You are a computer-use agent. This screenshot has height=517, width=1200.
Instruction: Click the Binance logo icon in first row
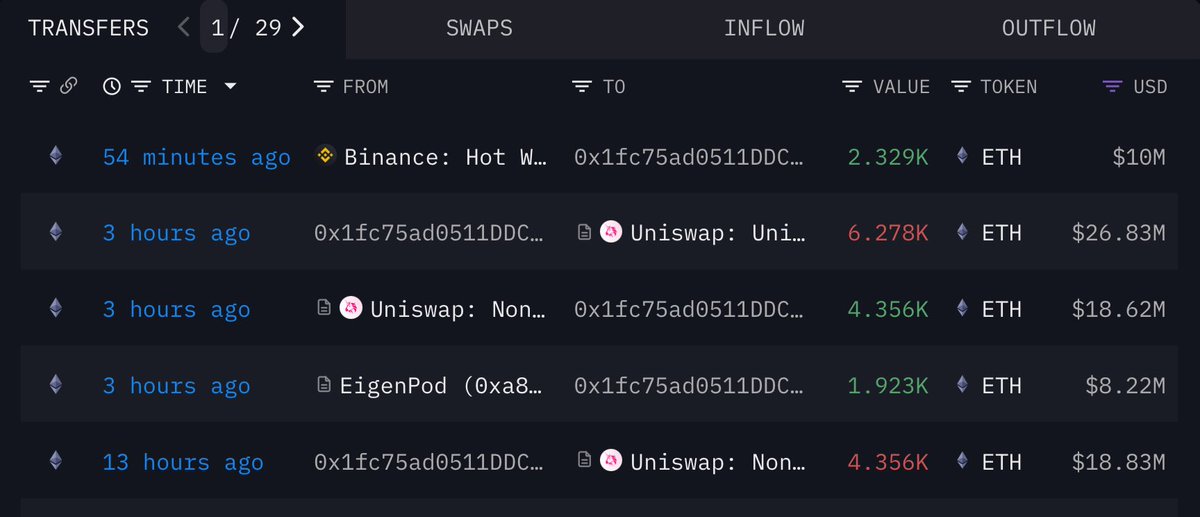tap(325, 156)
